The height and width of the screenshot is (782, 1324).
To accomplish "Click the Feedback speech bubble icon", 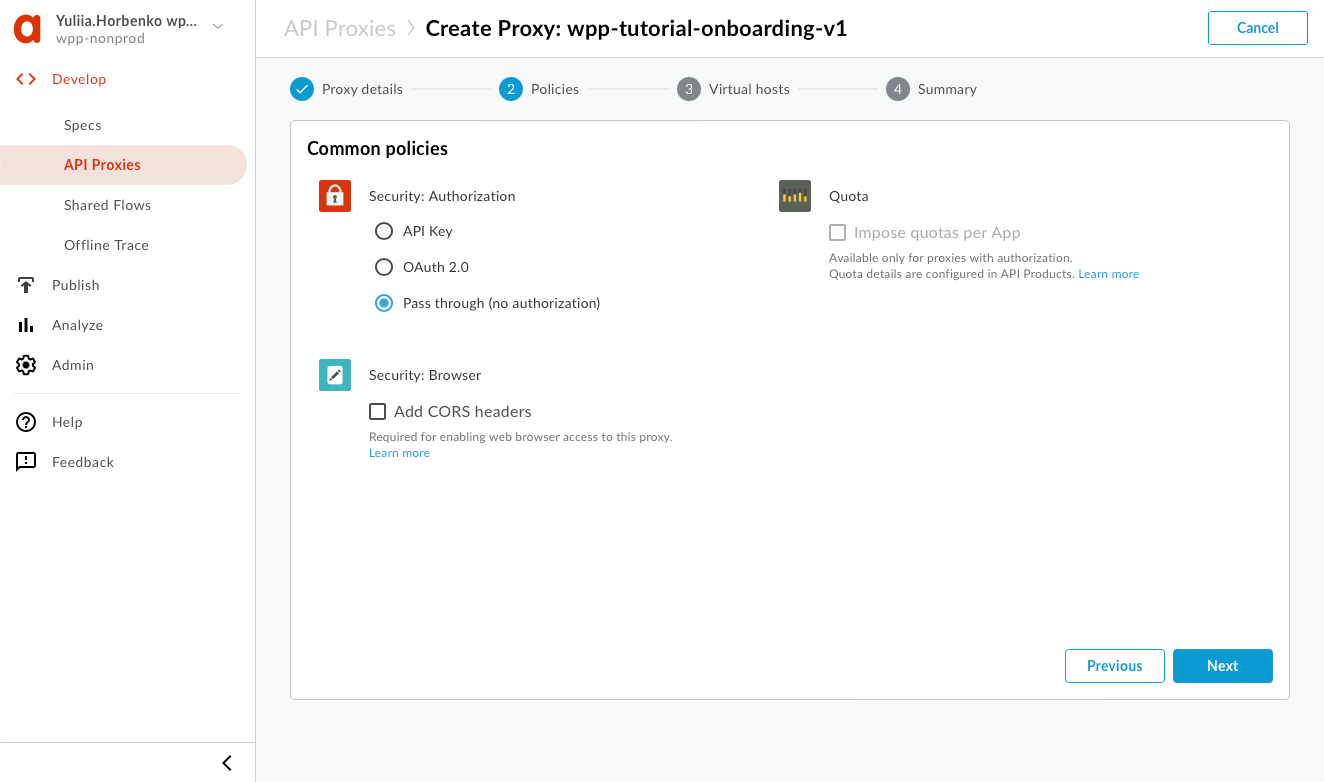I will click(26, 462).
